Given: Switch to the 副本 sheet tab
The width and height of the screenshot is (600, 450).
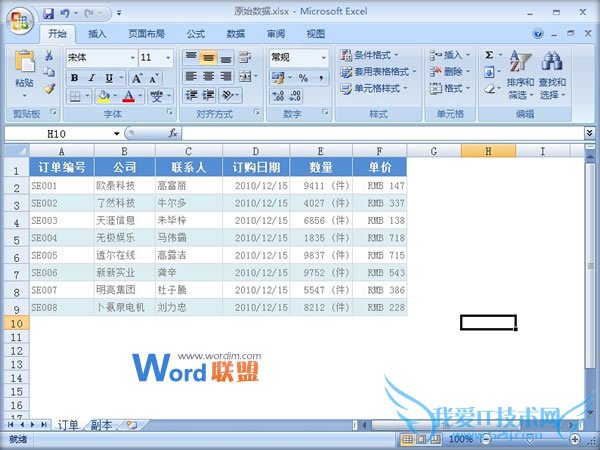Looking at the screenshot, I should click(101, 425).
